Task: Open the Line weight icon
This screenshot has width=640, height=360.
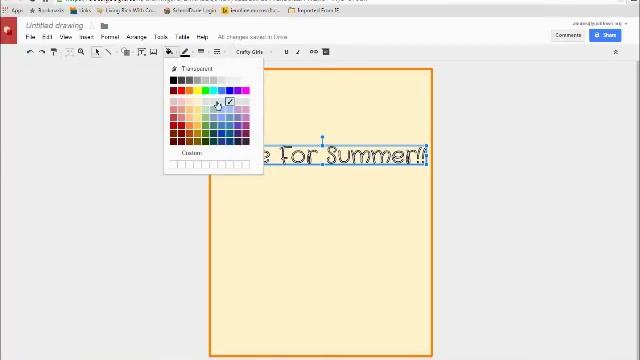Action: [x=201, y=52]
